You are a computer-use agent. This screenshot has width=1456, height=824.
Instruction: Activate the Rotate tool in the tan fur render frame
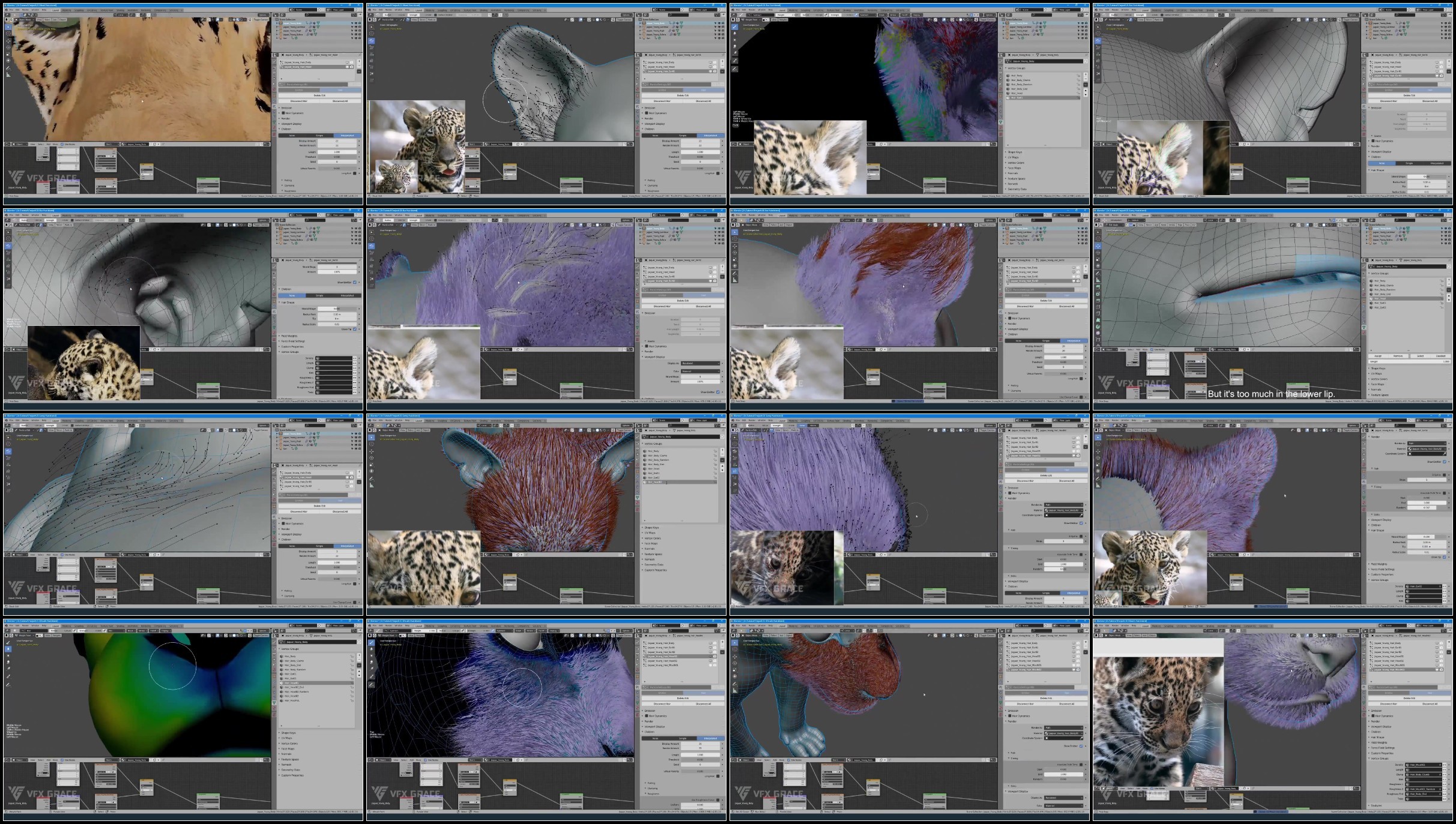(8, 47)
